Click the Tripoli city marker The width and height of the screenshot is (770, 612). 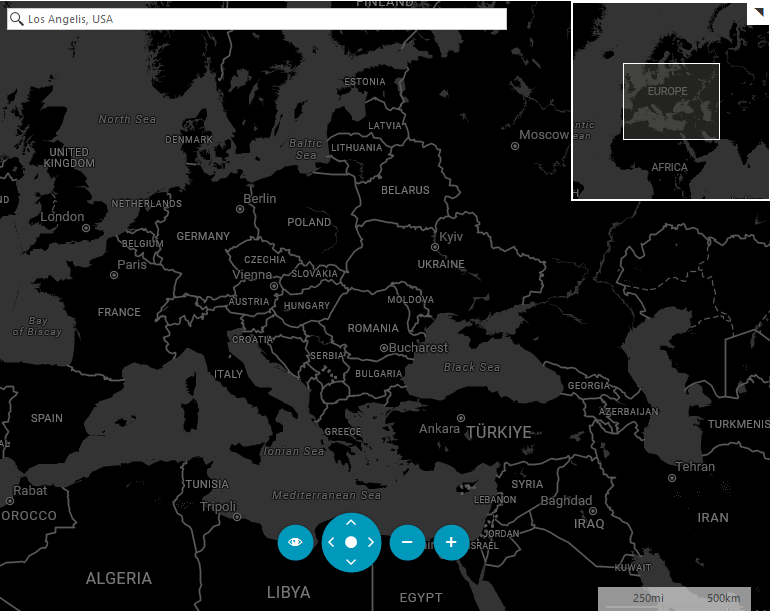tap(237, 517)
